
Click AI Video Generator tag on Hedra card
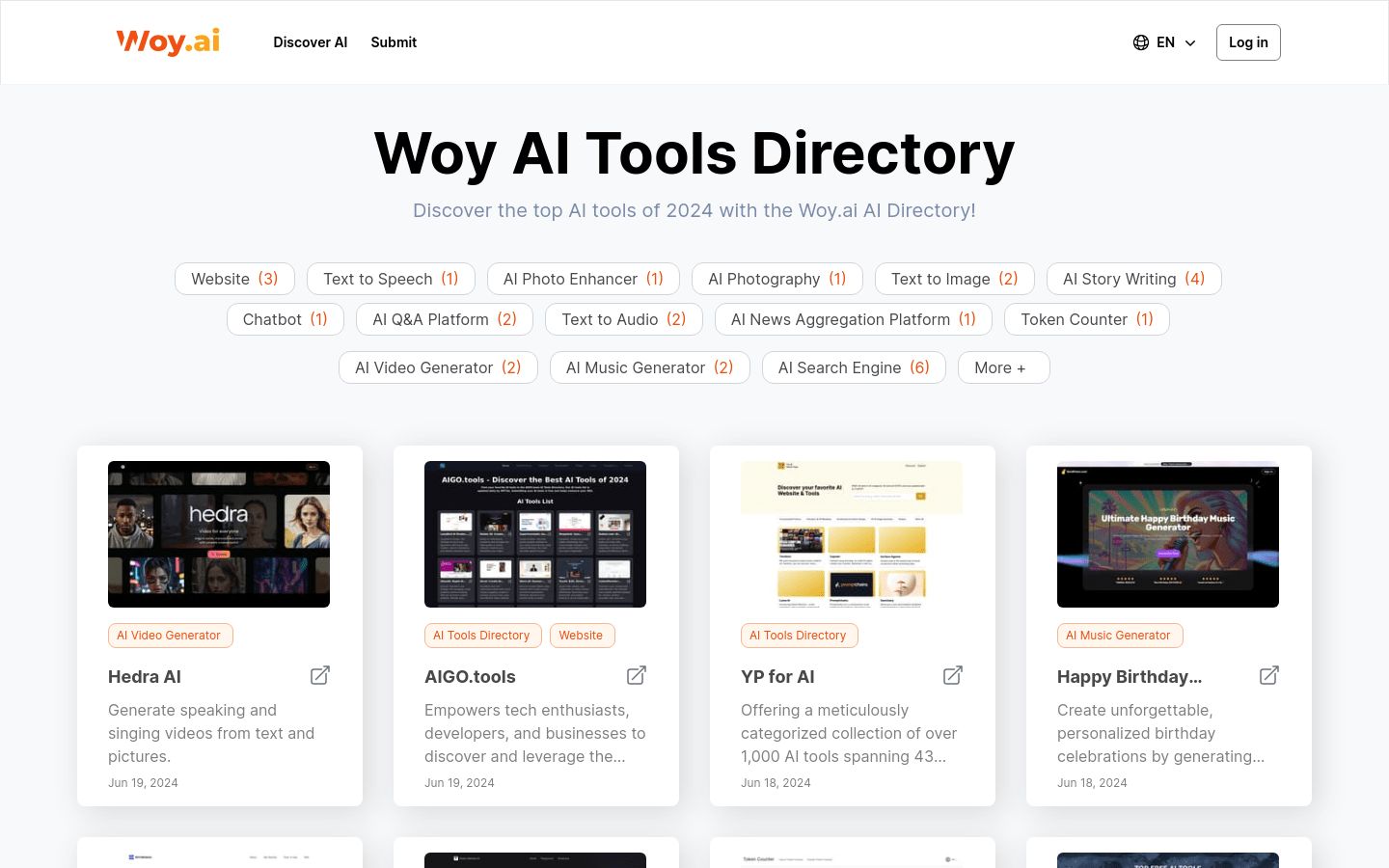coord(170,636)
